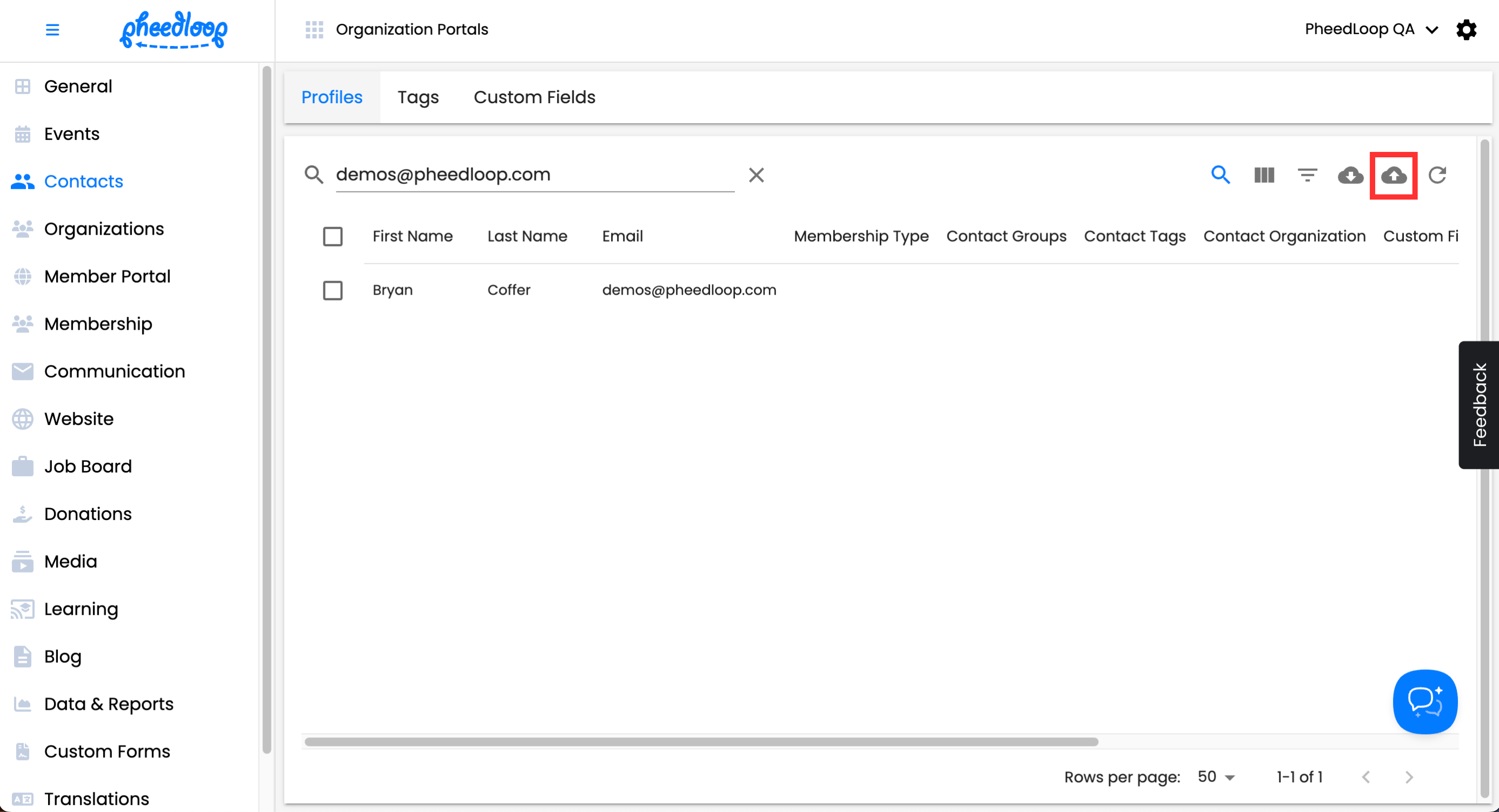Click the blue search toolbar icon
Screen dimensions: 1499x812
point(1221,175)
